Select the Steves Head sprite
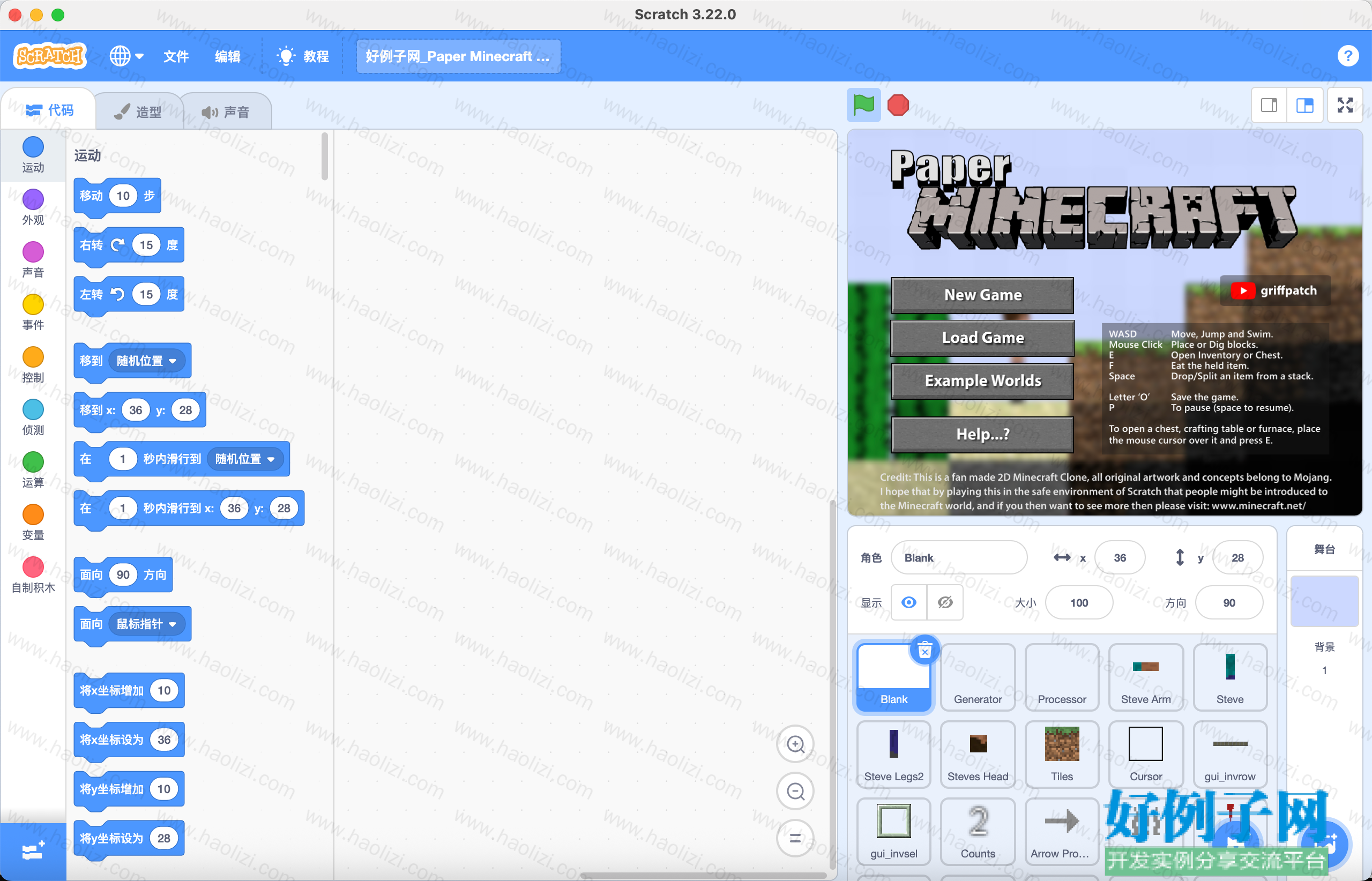This screenshot has height=881, width=1372. tap(978, 755)
